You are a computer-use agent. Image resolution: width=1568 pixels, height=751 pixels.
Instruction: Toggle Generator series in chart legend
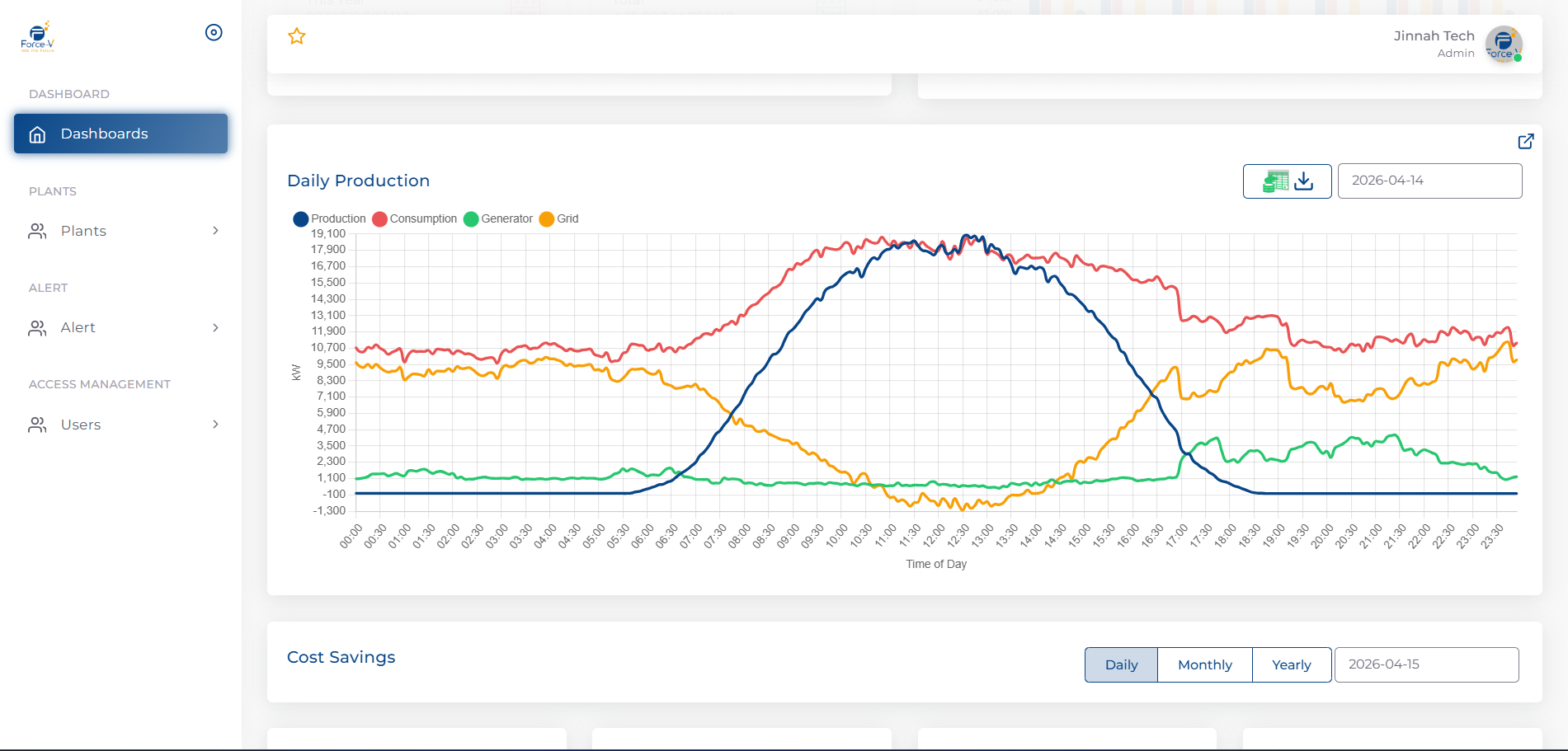click(498, 218)
